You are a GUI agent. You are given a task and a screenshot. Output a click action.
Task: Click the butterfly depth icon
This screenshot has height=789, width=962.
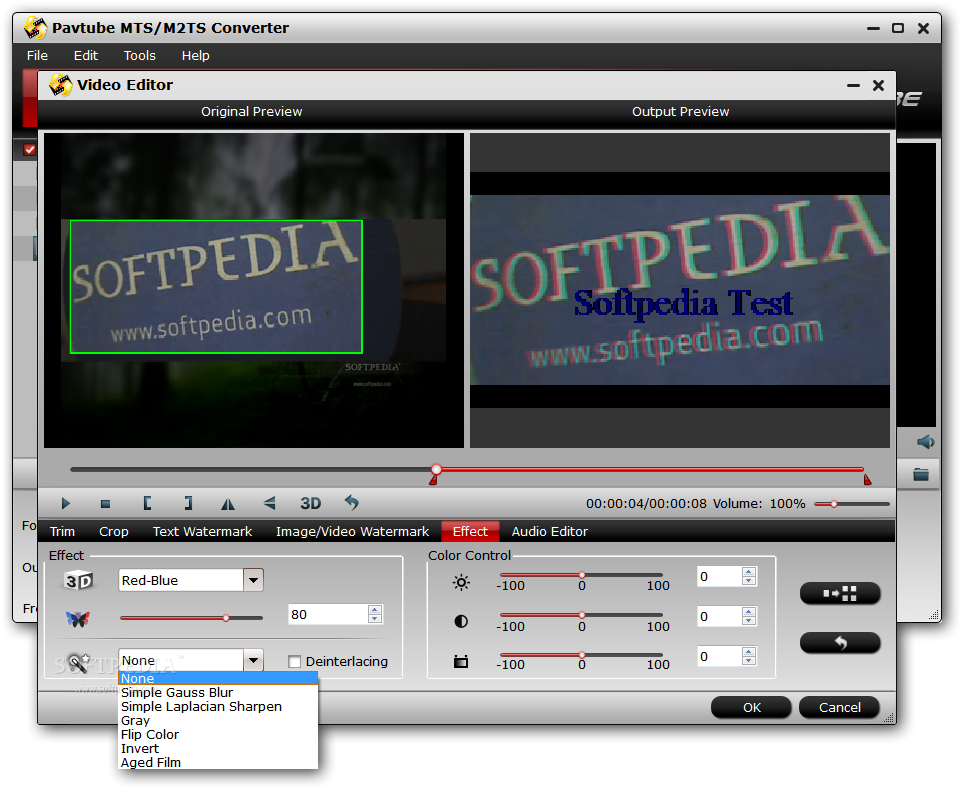coord(78,618)
